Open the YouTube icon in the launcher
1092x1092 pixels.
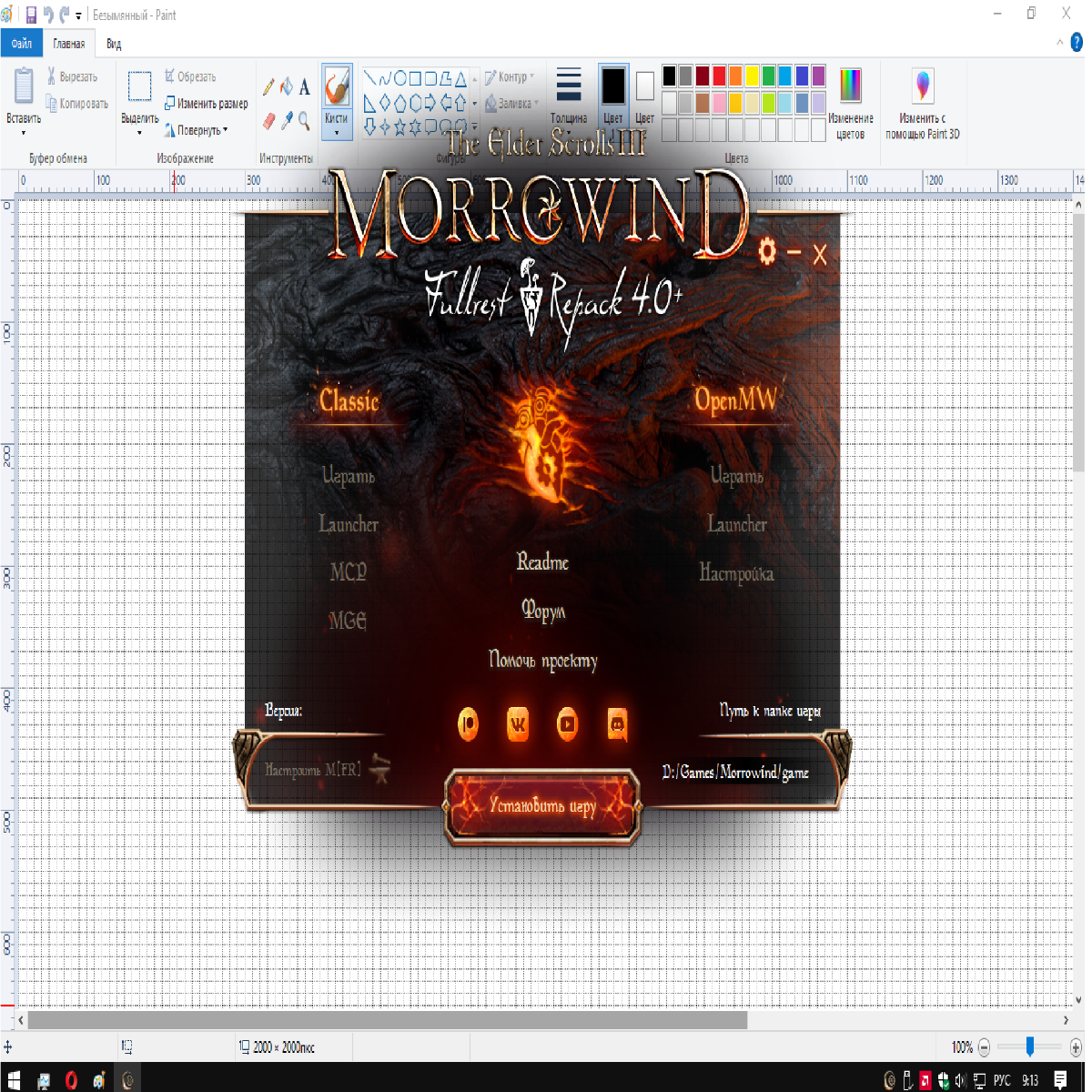tap(568, 725)
